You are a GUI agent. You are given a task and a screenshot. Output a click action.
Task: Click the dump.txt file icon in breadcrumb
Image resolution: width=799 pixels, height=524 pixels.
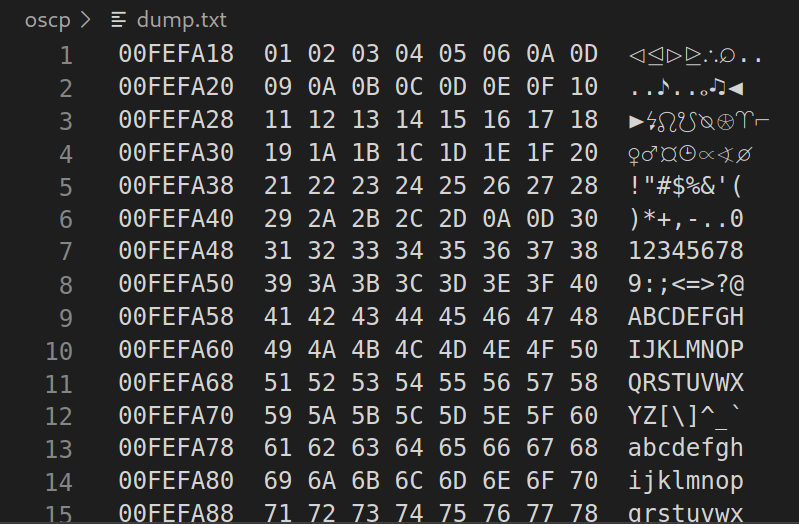pos(120,19)
